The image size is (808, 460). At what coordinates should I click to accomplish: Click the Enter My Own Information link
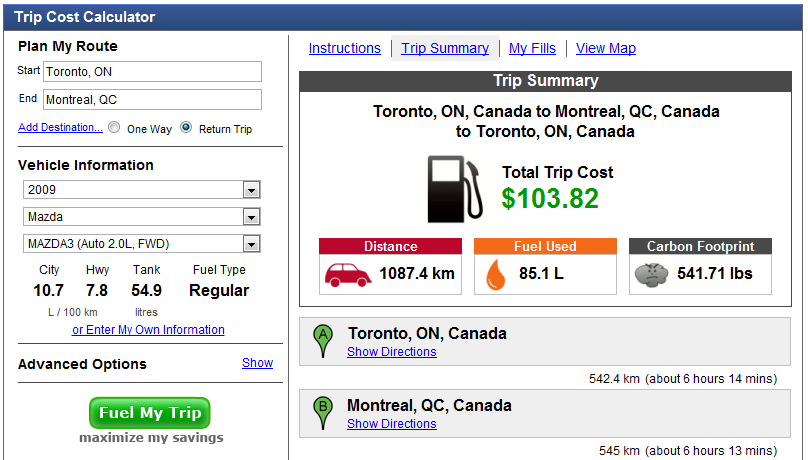pyautogui.click(x=148, y=330)
